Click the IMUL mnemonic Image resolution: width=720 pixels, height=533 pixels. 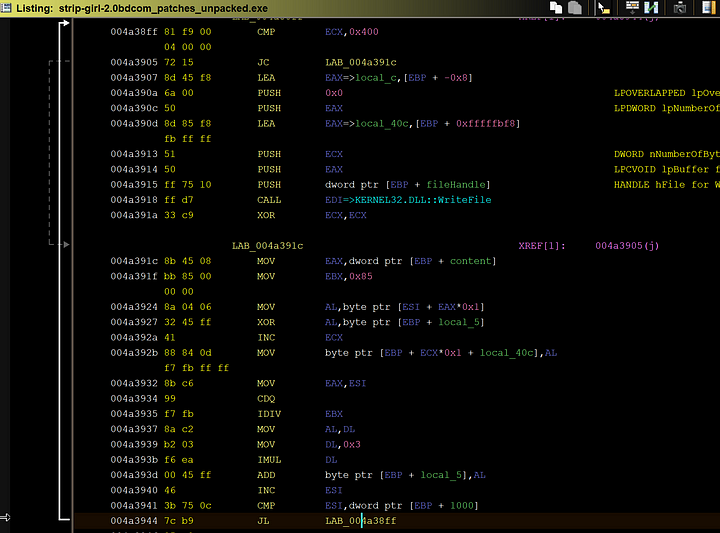click(269, 460)
